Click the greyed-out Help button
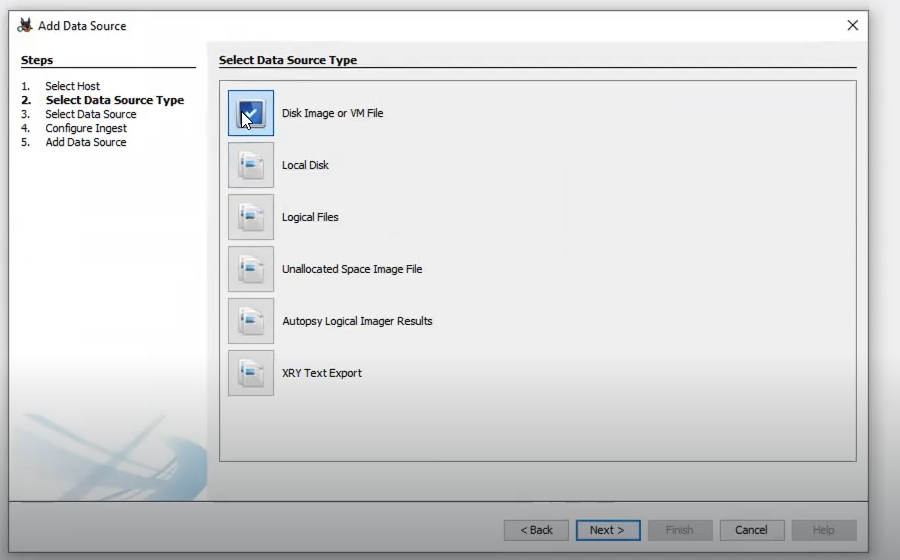The image size is (900, 560). [x=824, y=530]
